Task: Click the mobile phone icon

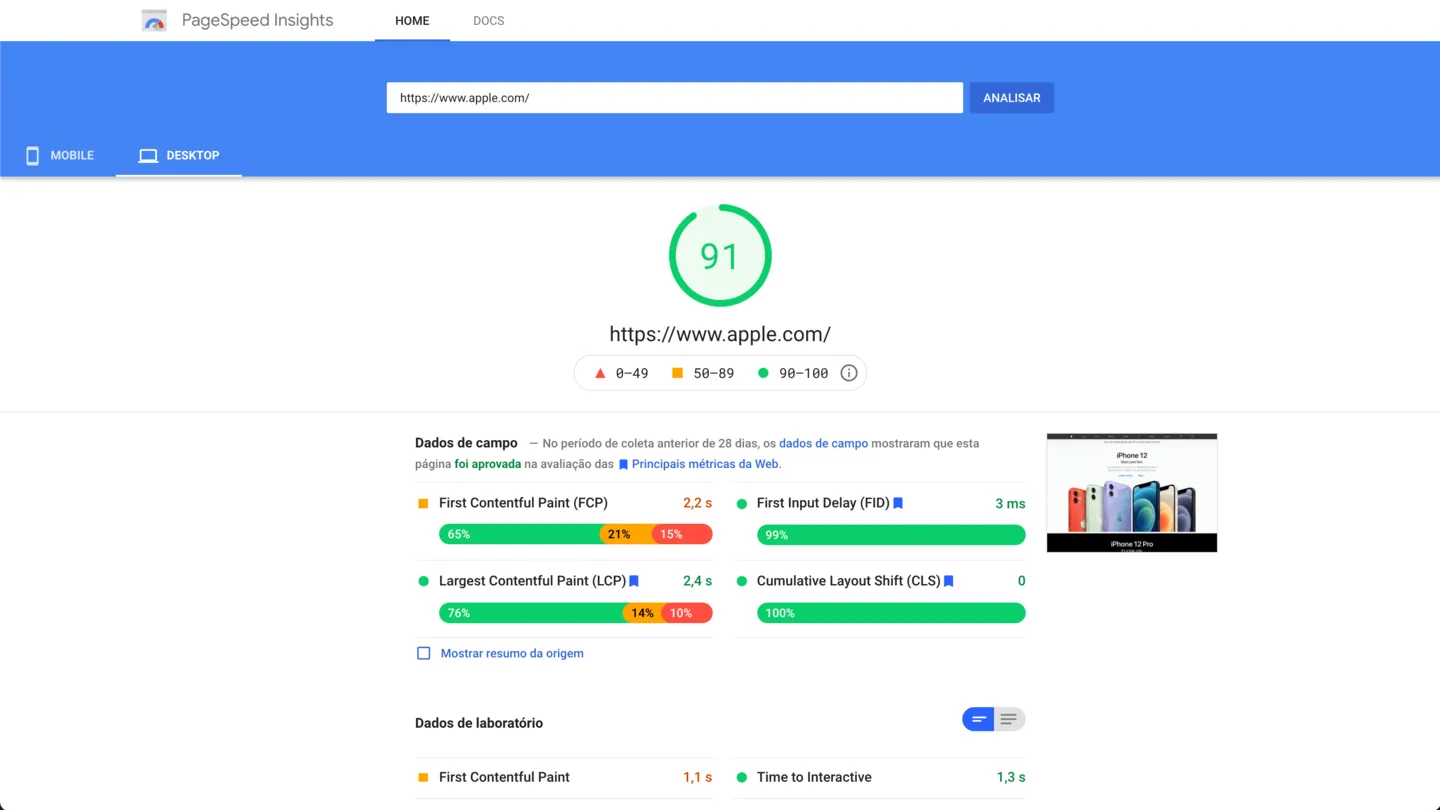Action: (x=32, y=156)
